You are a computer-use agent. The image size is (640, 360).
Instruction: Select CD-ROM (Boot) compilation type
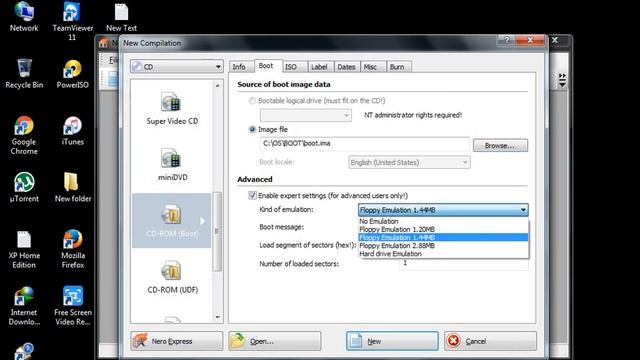coord(171,221)
